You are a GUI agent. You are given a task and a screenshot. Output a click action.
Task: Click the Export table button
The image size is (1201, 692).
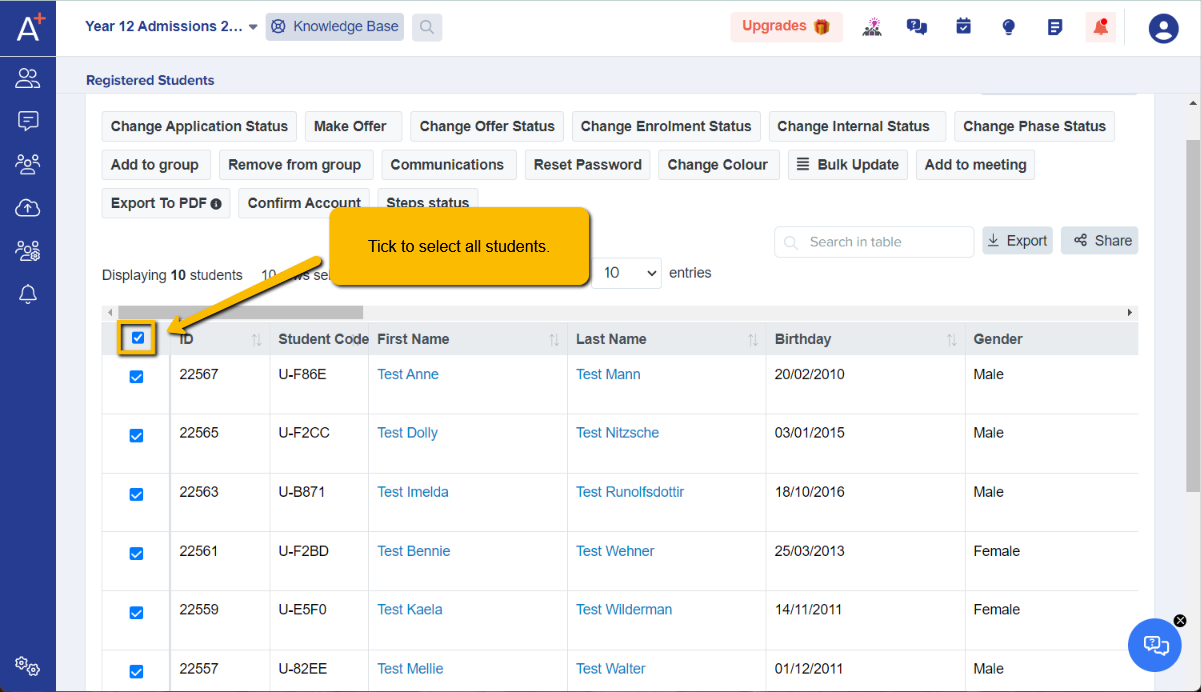point(1017,241)
